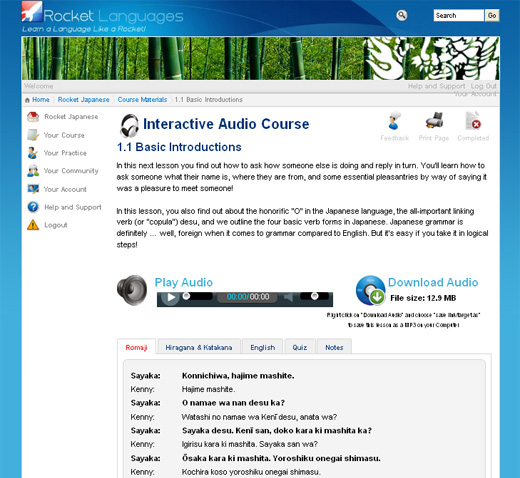Click Log Out link in top bar
Image resolution: width=520 pixels, height=478 pixels.
coord(484,86)
